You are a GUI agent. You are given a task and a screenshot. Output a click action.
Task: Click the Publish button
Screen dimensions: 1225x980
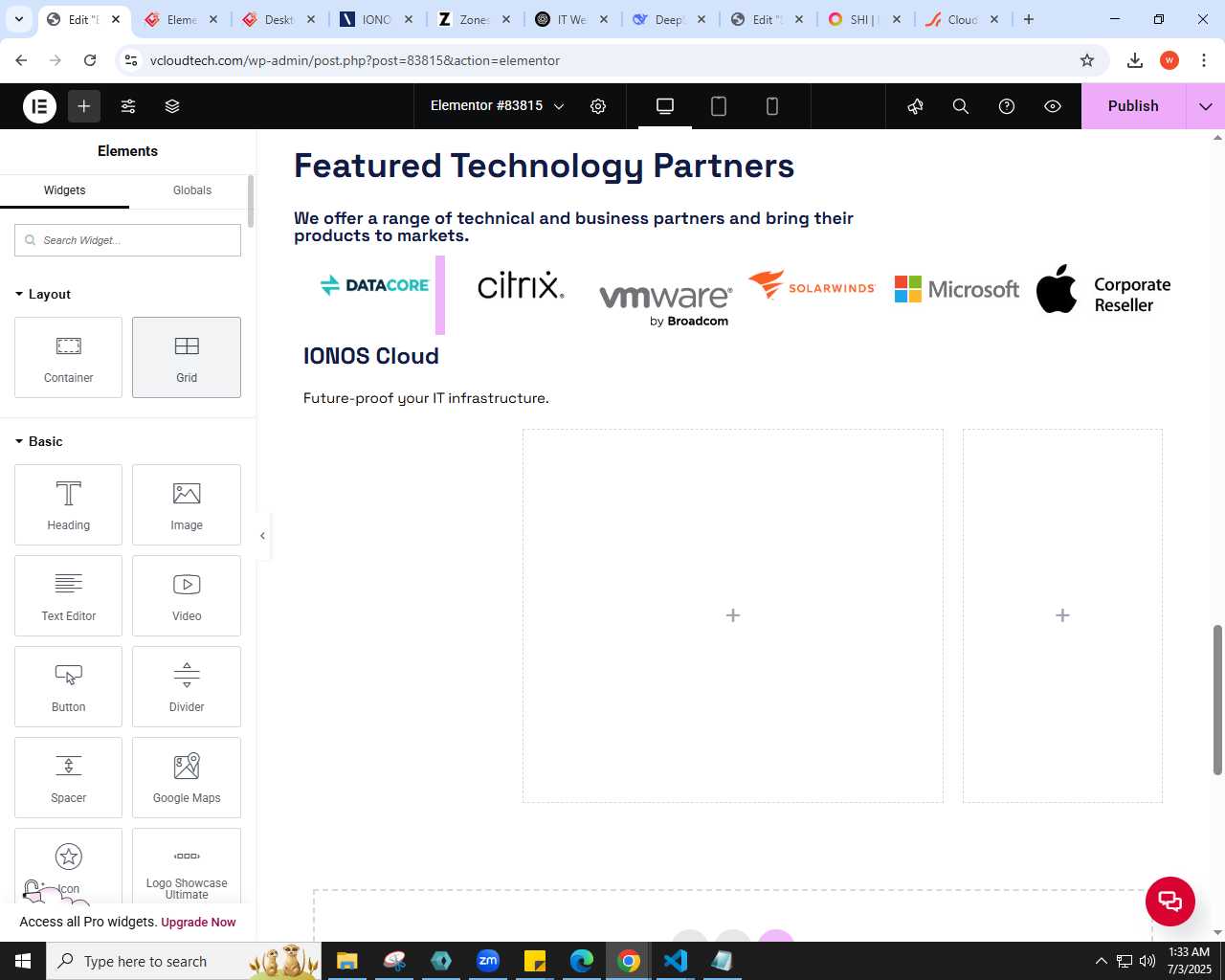[1133, 106]
